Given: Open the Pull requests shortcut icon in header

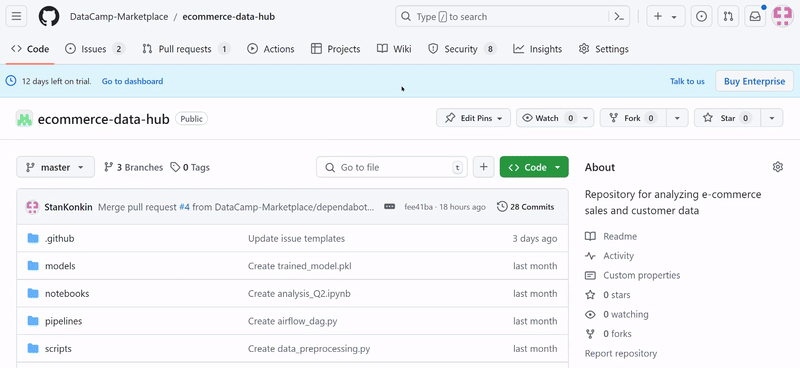Looking at the screenshot, I should pyautogui.click(x=728, y=16).
